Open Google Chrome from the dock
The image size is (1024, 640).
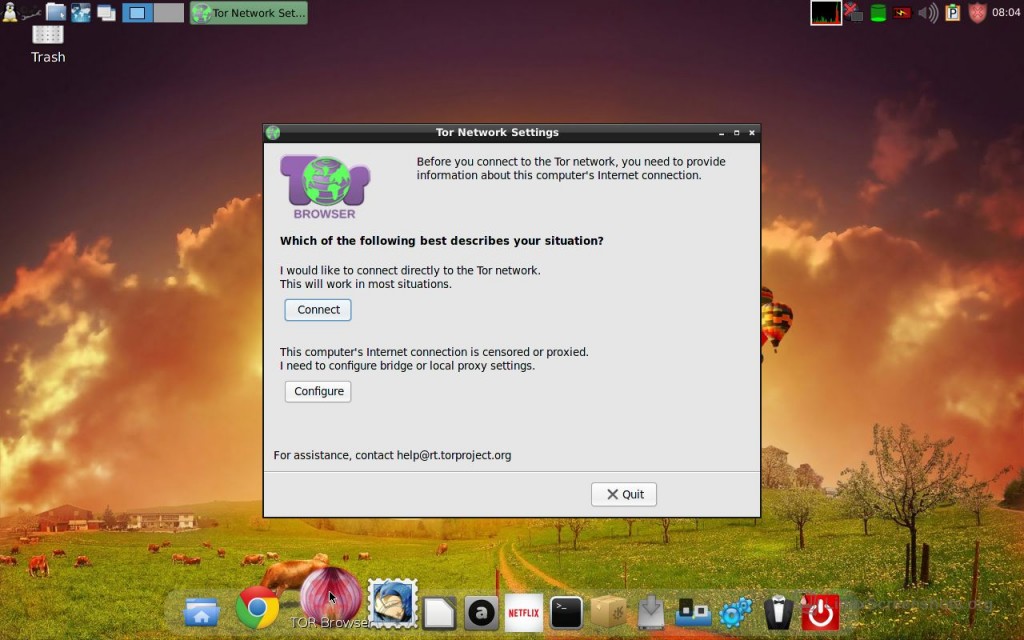(257, 608)
